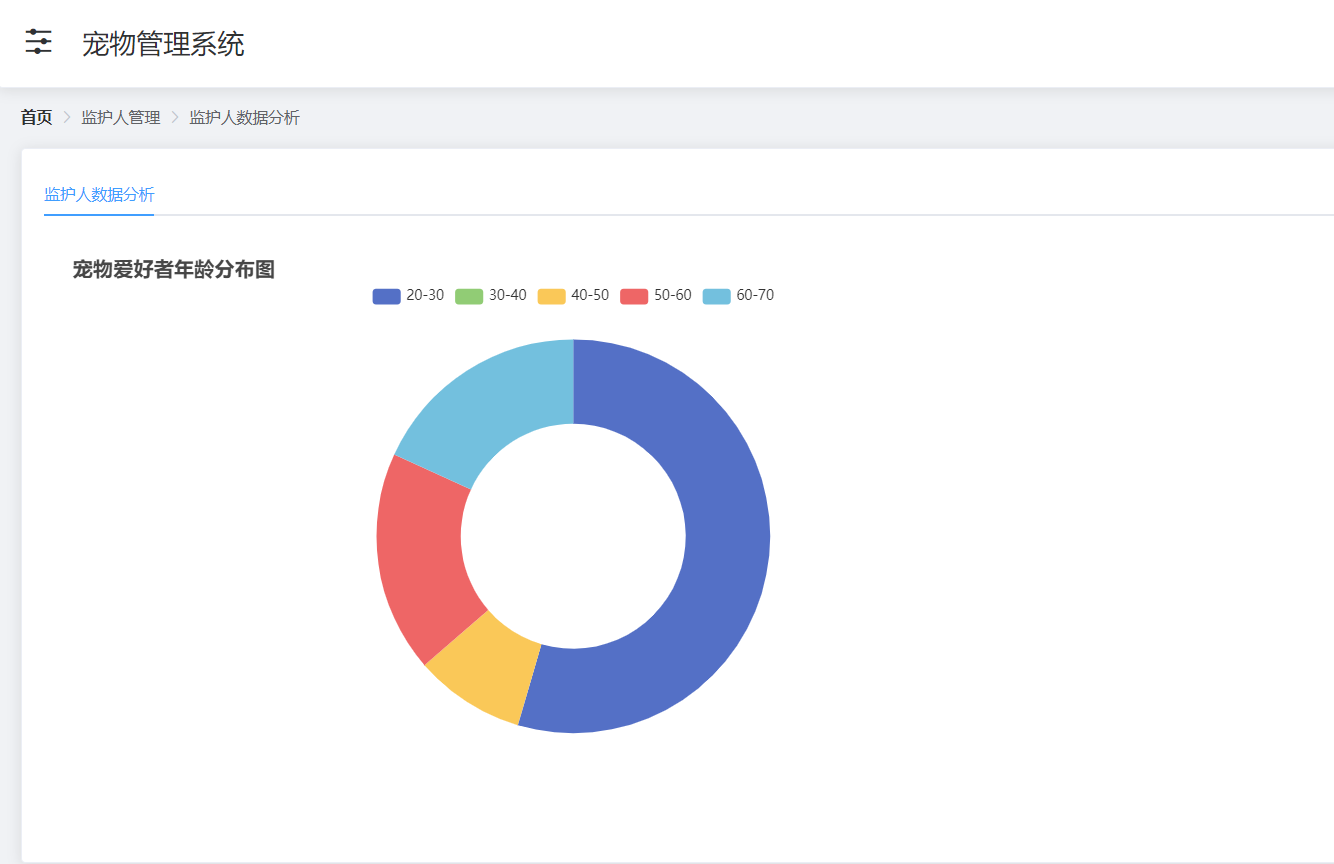Image resolution: width=1334 pixels, height=864 pixels.
Task: Go to 首页 breadcrumb
Action: click(37, 118)
